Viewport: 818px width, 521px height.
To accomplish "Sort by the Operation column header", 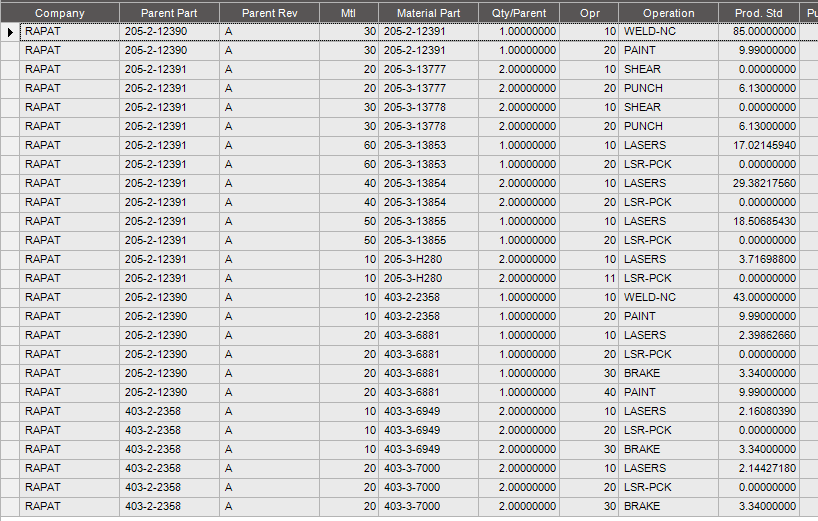I will pyautogui.click(x=669, y=13).
